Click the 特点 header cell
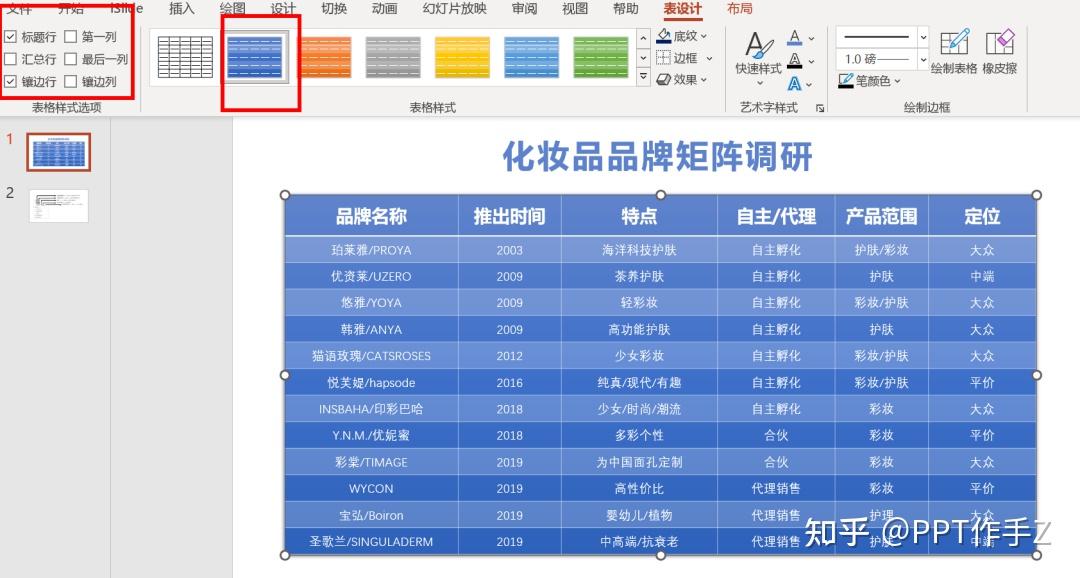 click(639, 216)
